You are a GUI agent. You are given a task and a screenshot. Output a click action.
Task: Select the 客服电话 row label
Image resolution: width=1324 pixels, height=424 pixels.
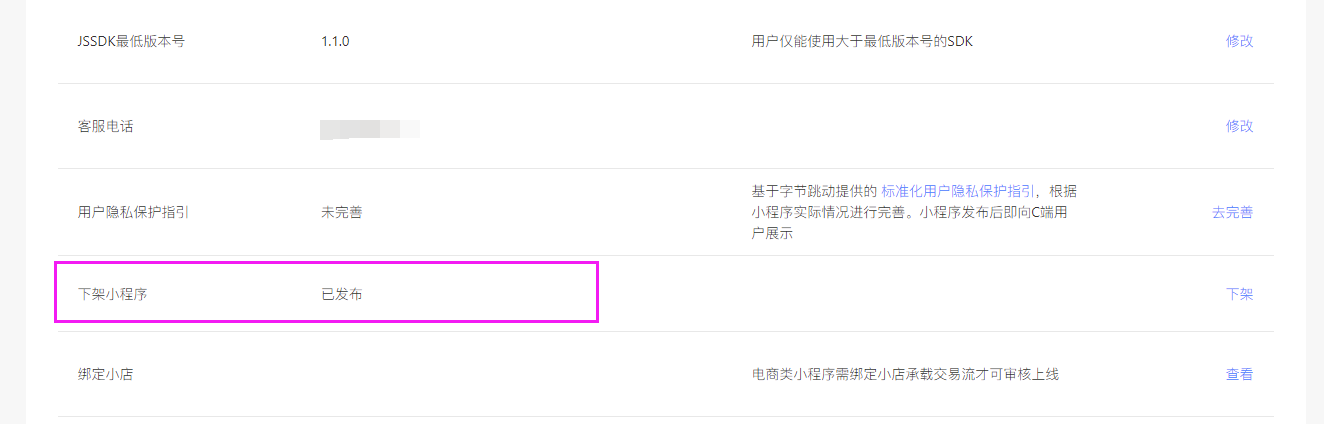(105, 126)
